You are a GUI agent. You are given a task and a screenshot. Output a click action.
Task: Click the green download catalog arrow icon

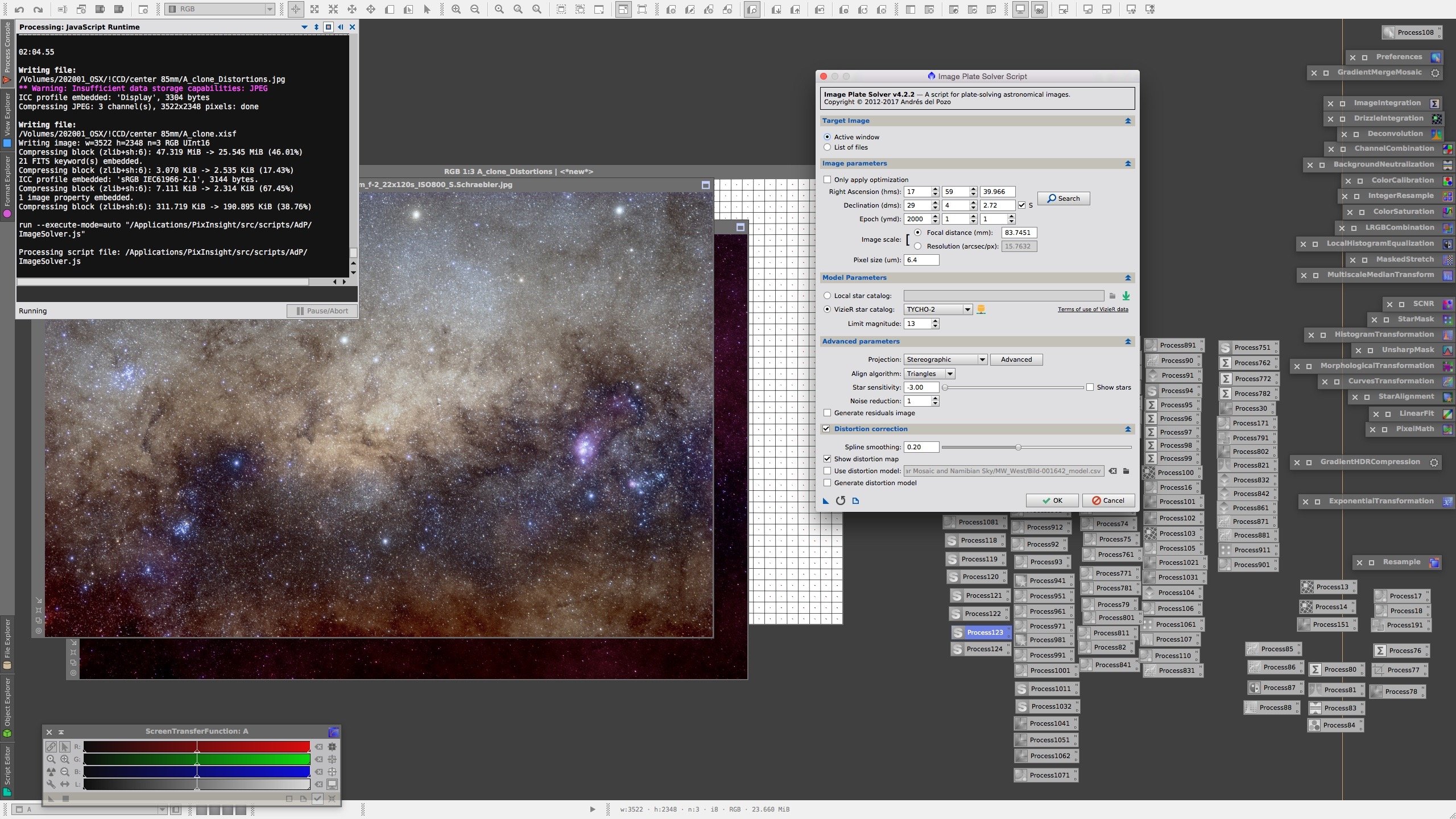coord(1126,296)
